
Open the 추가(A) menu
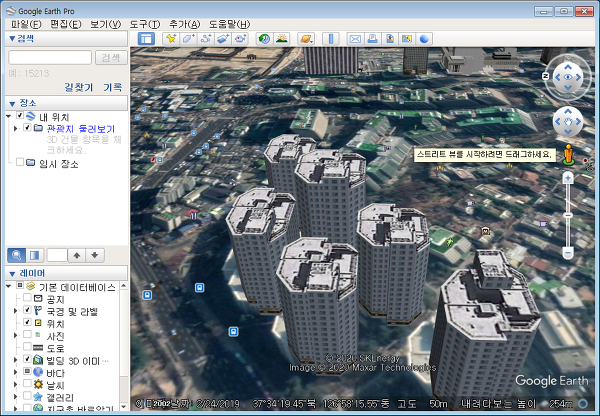(184, 24)
